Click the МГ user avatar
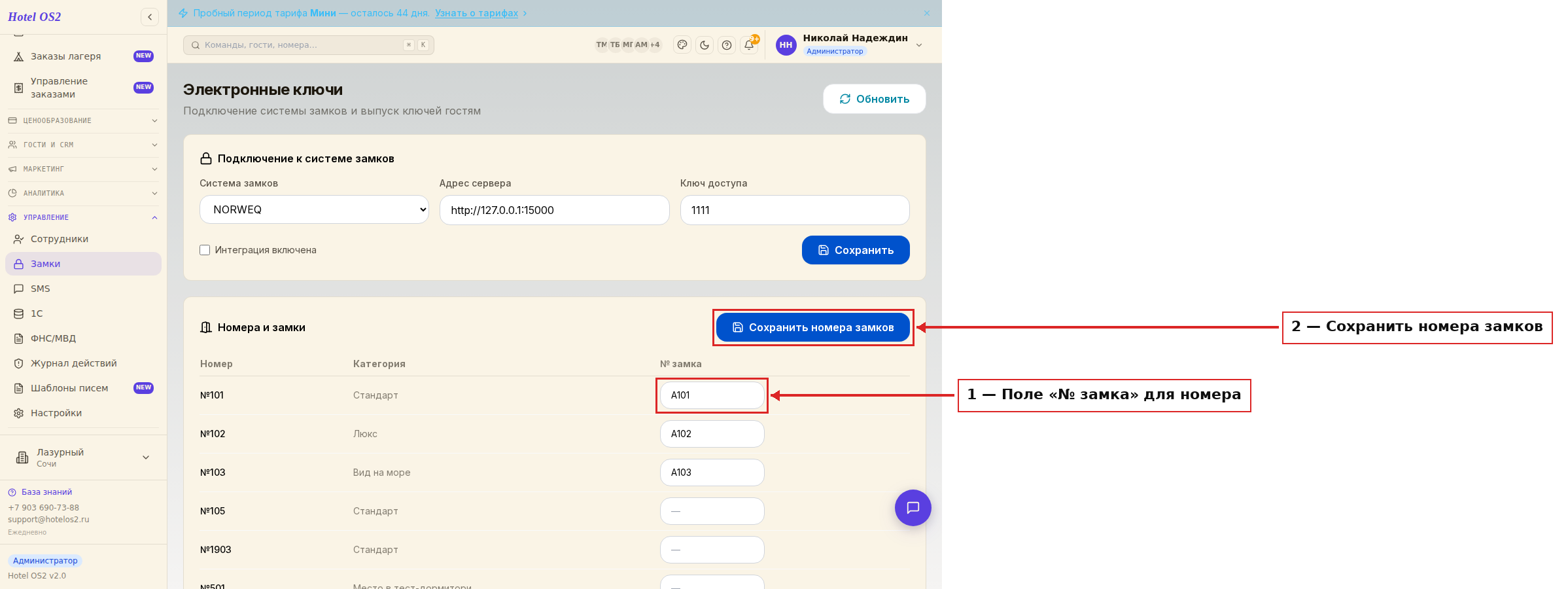This screenshot has width=1568, height=589. pos(628,45)
